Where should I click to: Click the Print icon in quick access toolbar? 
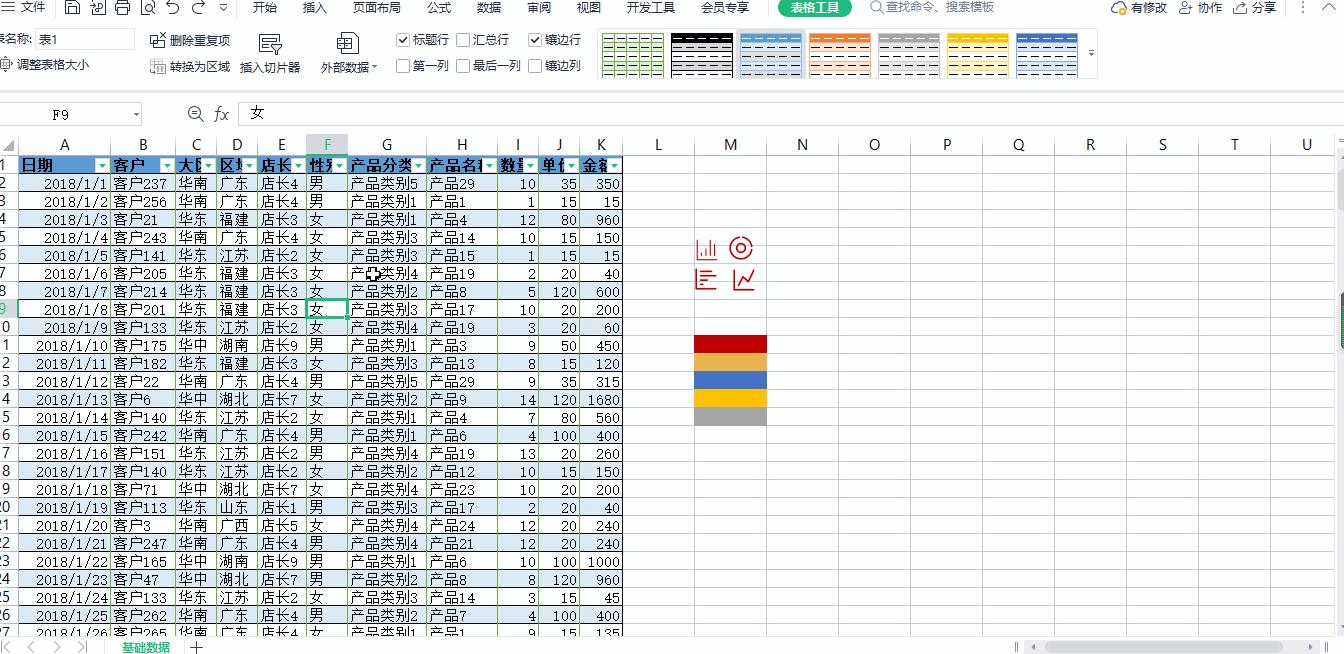[121, 9]
